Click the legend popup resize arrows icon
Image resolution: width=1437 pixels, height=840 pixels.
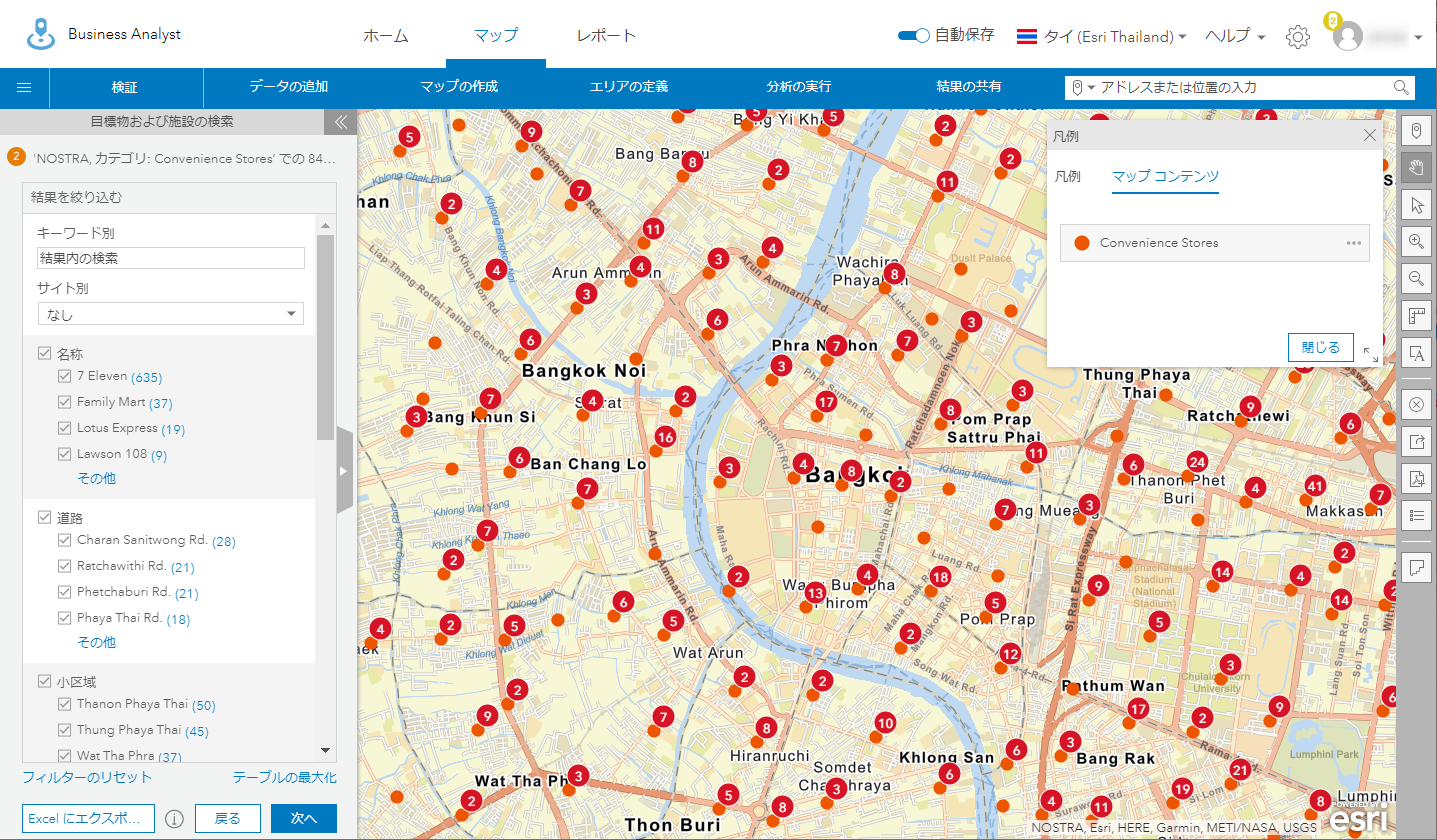pyautogui.click(x=1371, y=355)
